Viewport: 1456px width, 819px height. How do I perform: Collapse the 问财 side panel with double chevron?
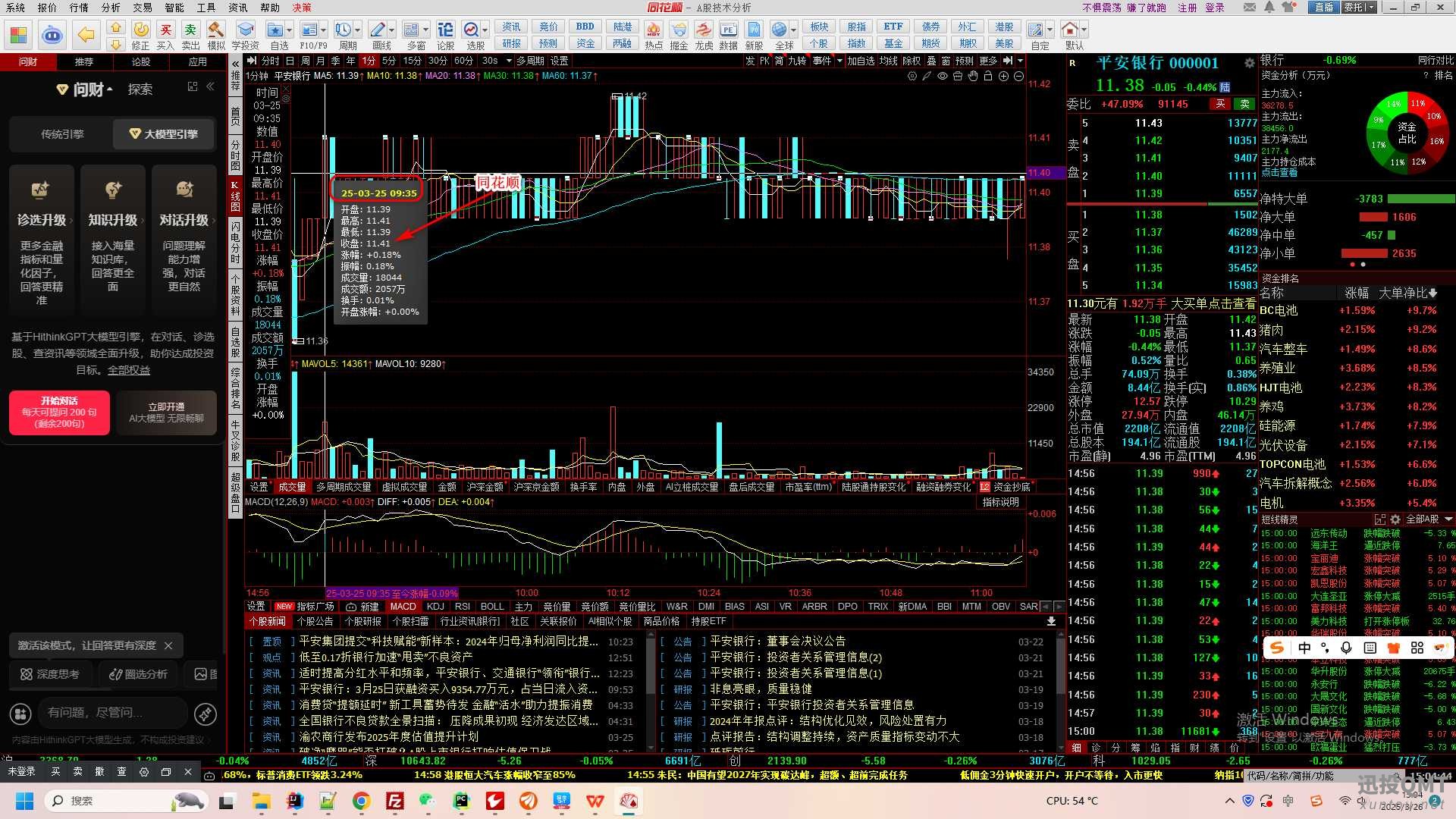tap(210, 87)
